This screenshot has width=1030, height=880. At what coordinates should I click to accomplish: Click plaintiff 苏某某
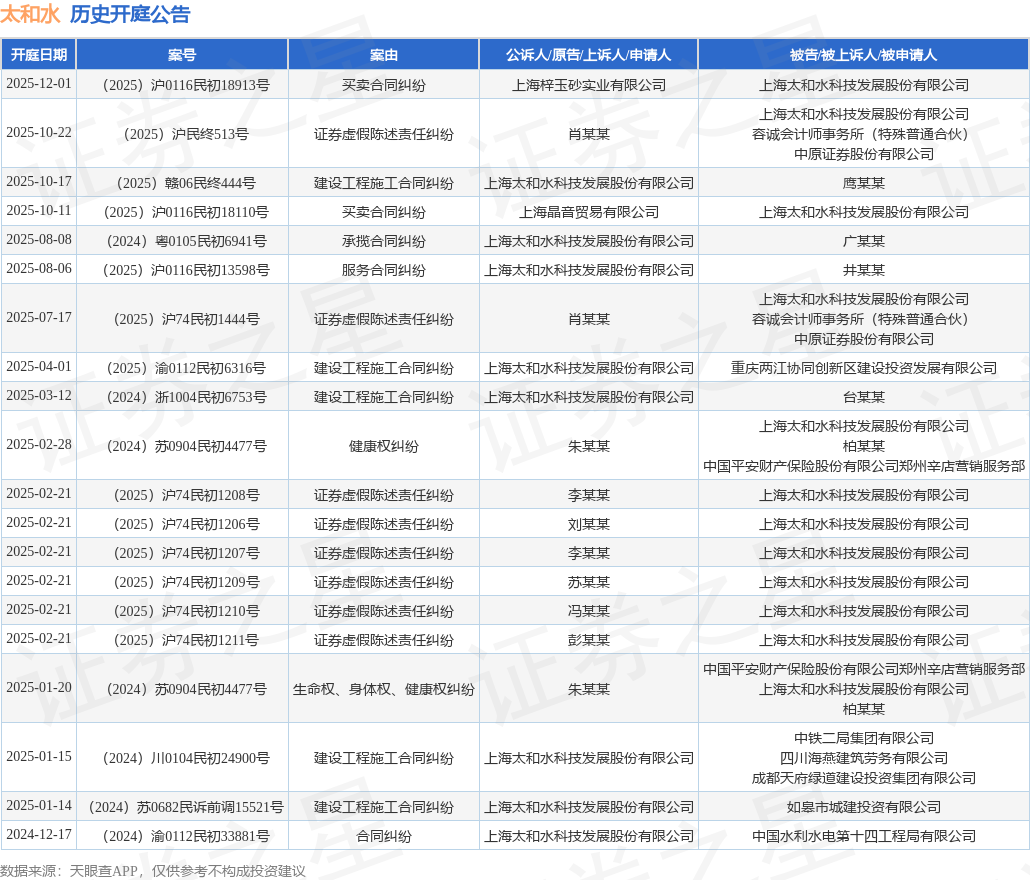589,581
